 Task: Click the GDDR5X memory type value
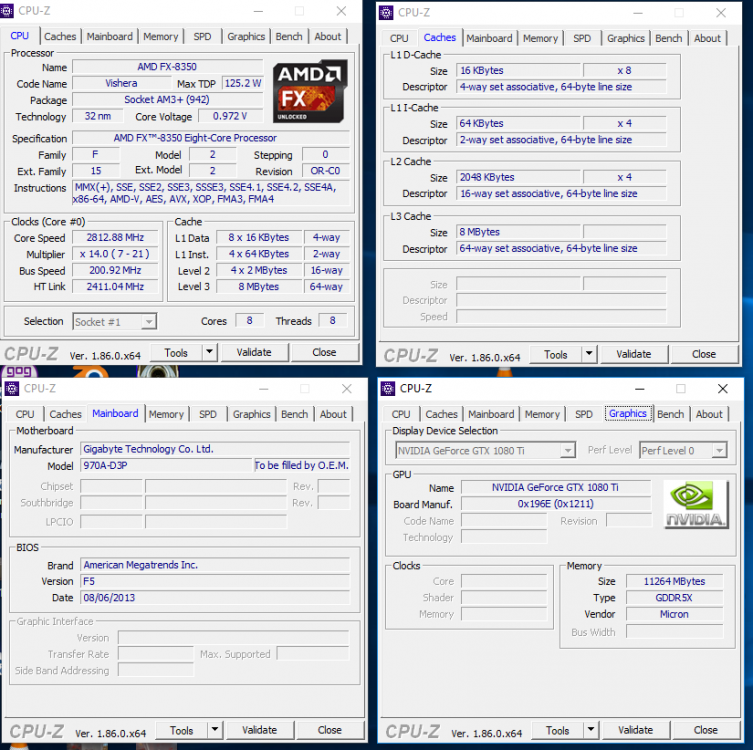(674, 598)
